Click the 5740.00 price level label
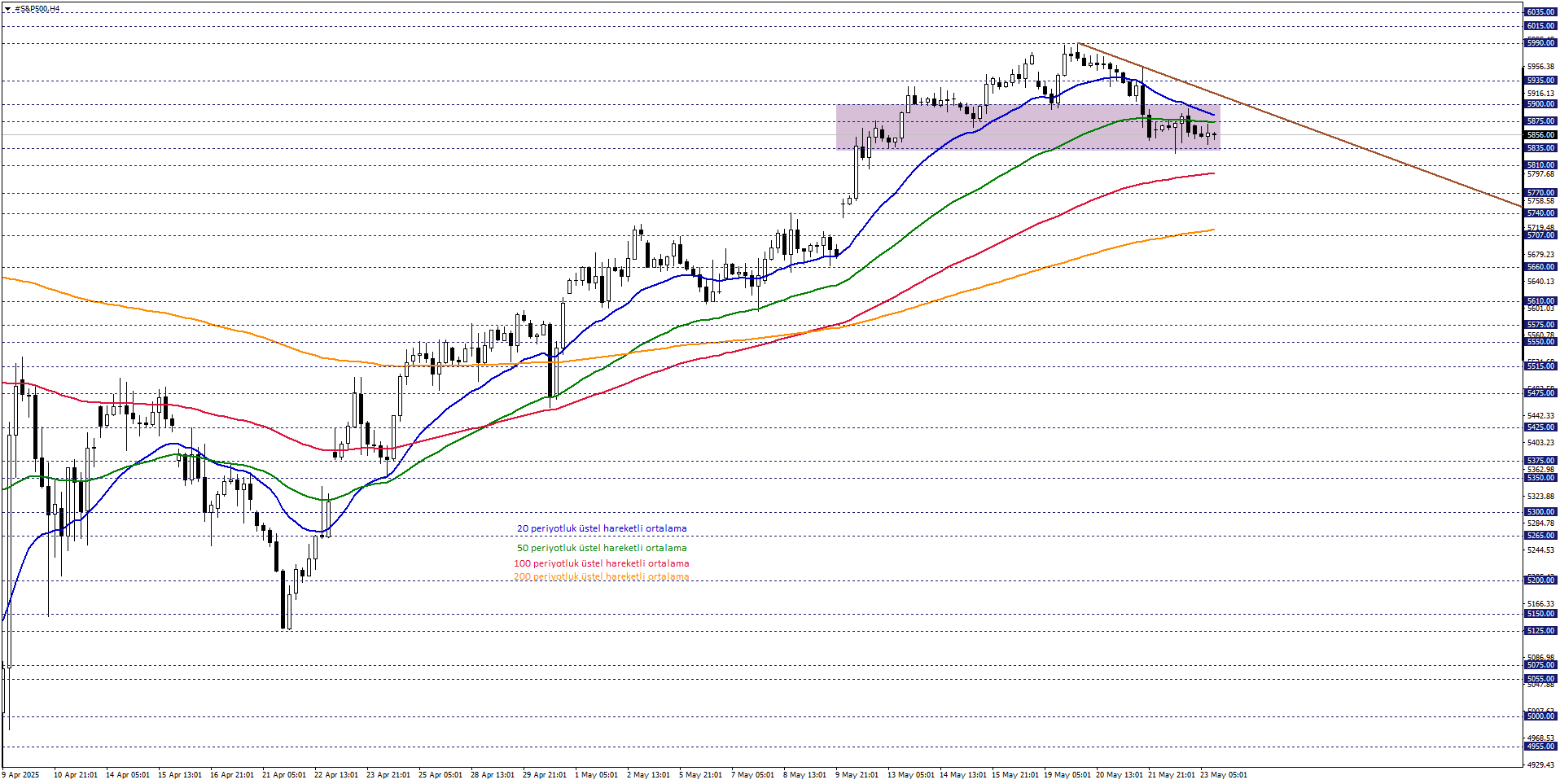 (x=1540, y=213)
